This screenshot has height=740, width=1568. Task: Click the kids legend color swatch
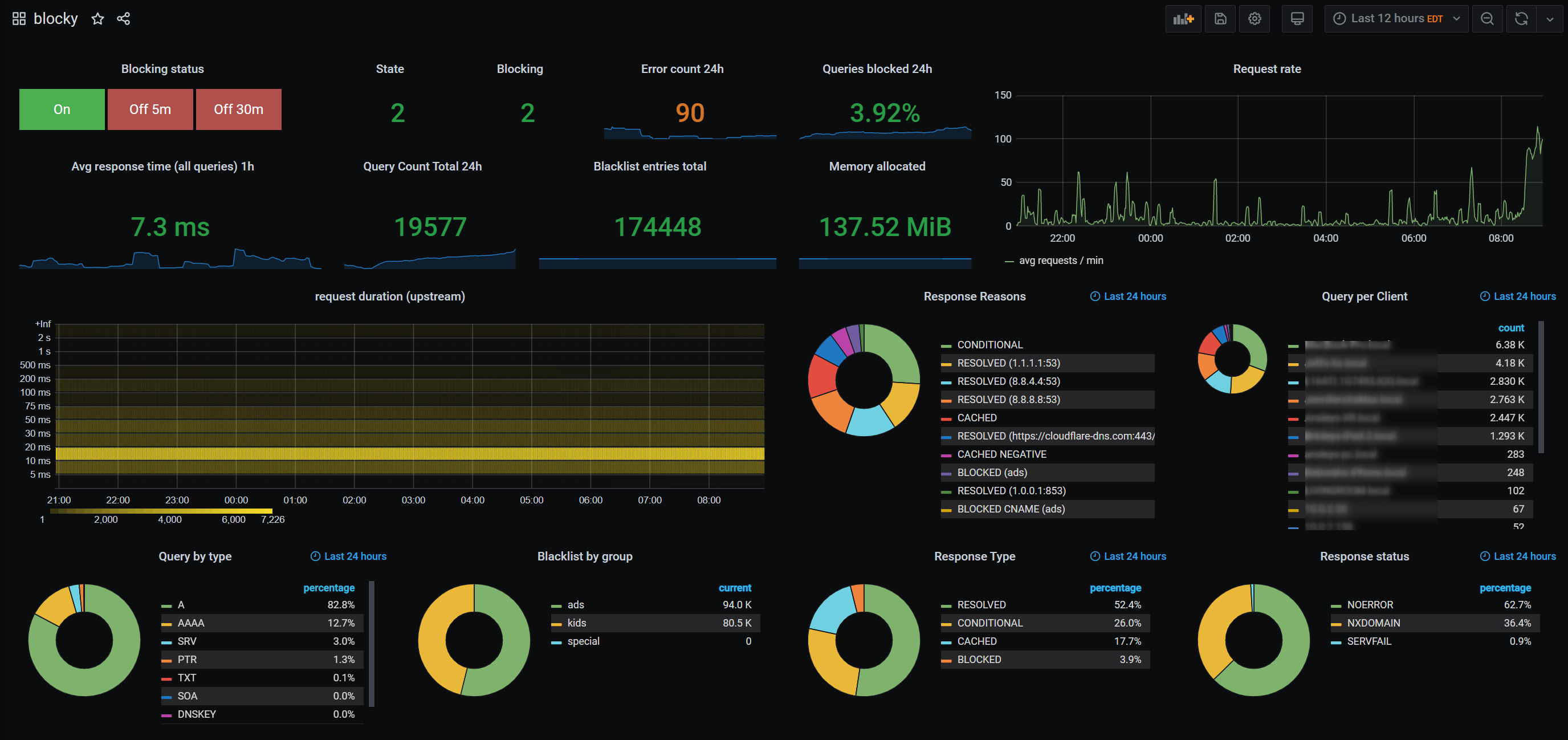tap(556, 624)
